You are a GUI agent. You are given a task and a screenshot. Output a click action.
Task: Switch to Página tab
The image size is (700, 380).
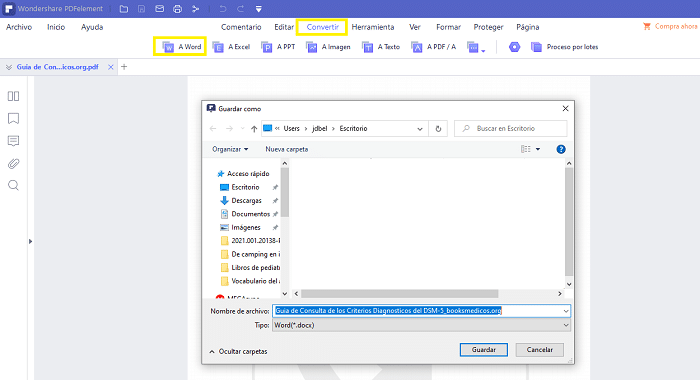point(528,27)
